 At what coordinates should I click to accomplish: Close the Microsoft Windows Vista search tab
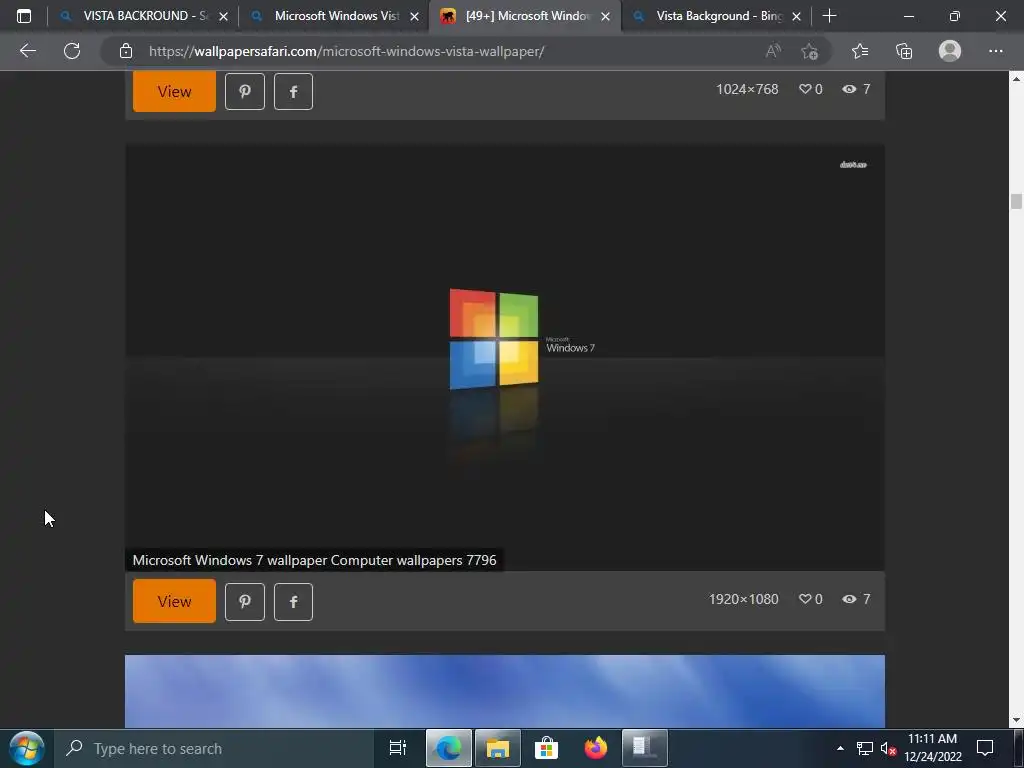(415, 16)
